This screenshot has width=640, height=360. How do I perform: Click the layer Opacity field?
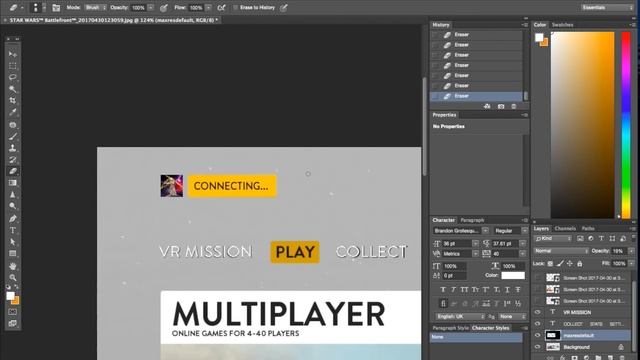coord(619,251)
